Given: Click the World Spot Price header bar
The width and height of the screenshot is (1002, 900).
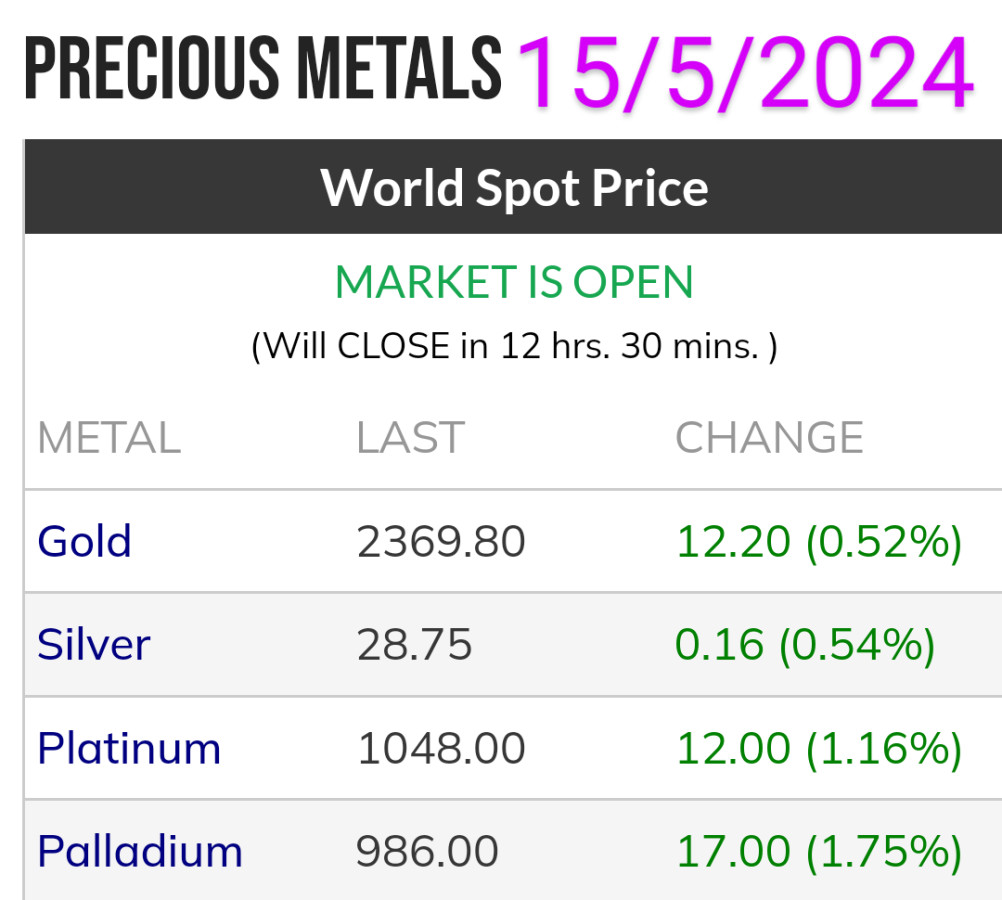Looking at the screenshot, I should click(x=514, y=187).
